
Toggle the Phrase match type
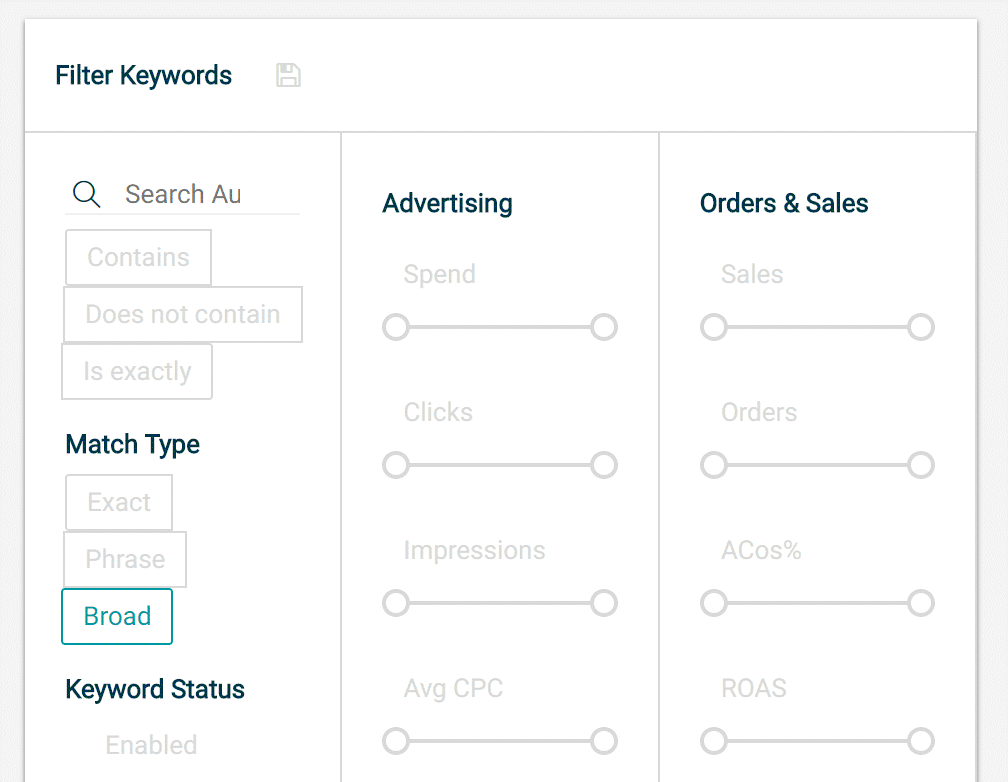point(125,559)
